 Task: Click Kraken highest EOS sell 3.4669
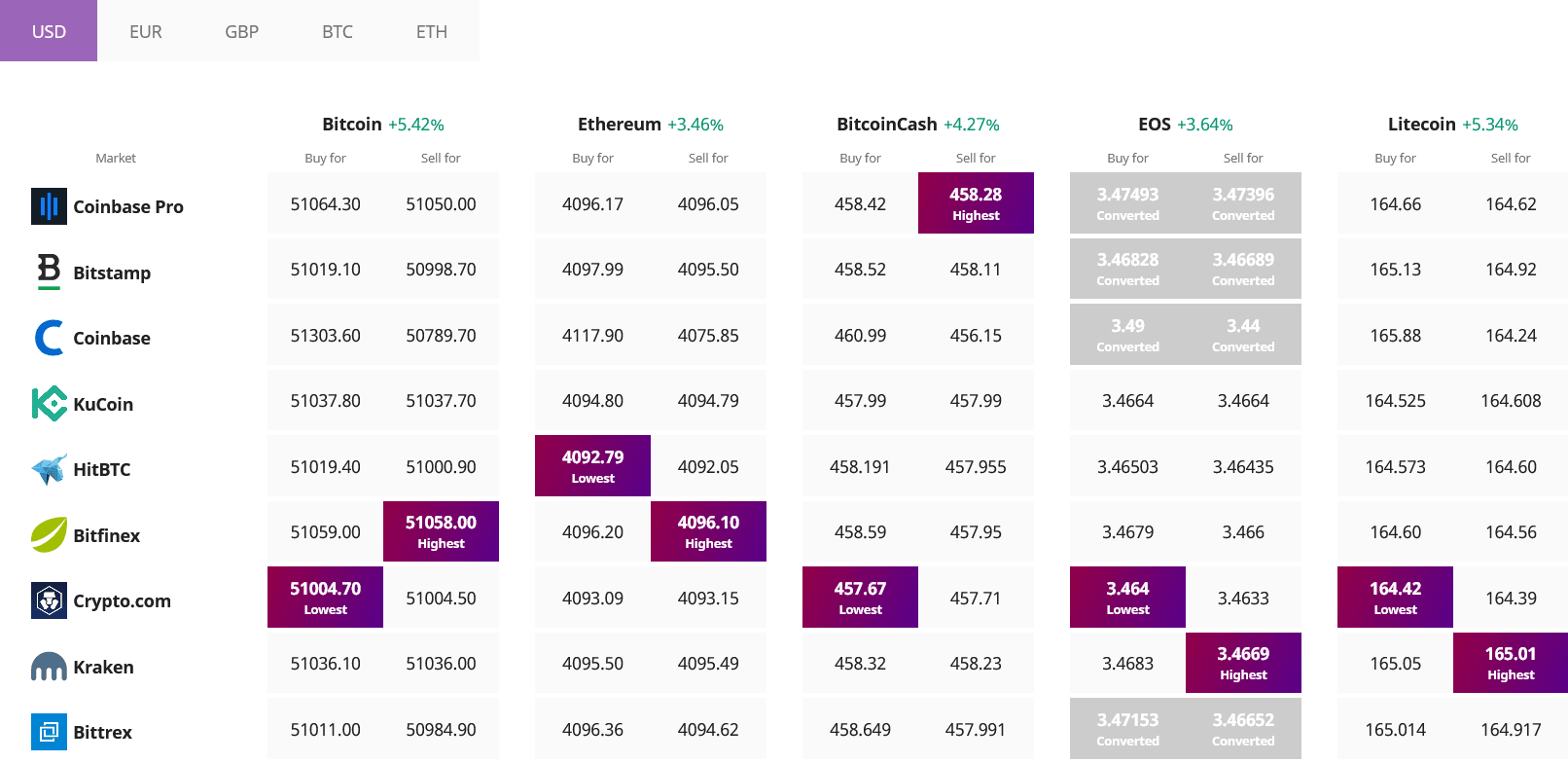1243,663
